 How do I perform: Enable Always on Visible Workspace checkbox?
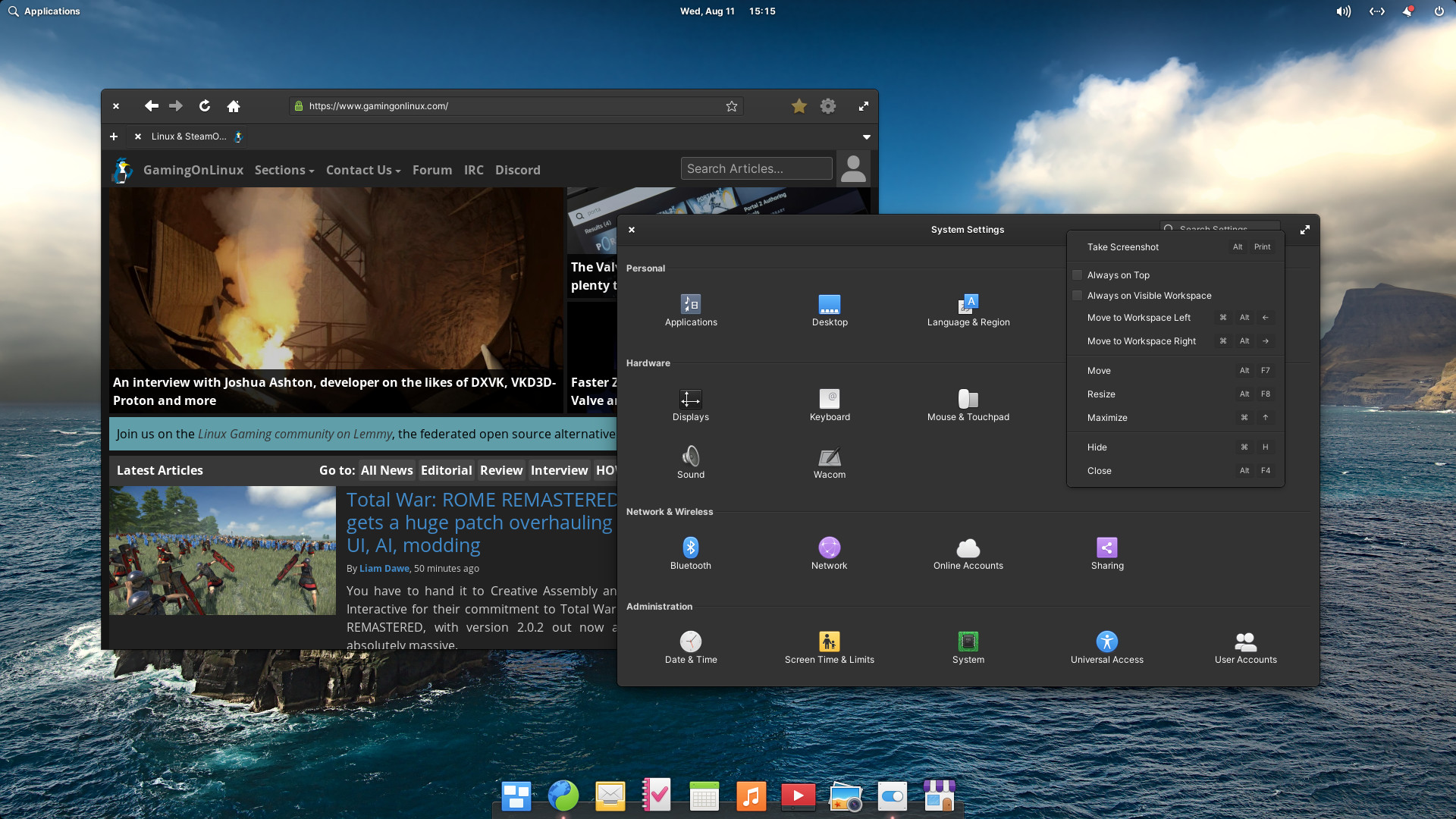(x=1077, y=296)
